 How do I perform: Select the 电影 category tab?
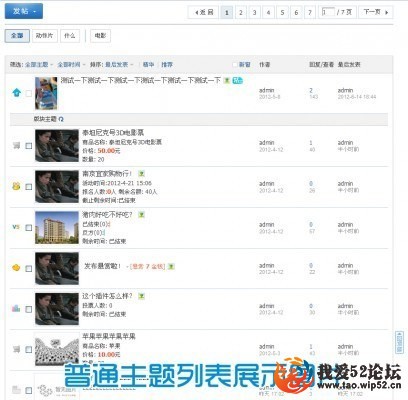pos(100,36)
